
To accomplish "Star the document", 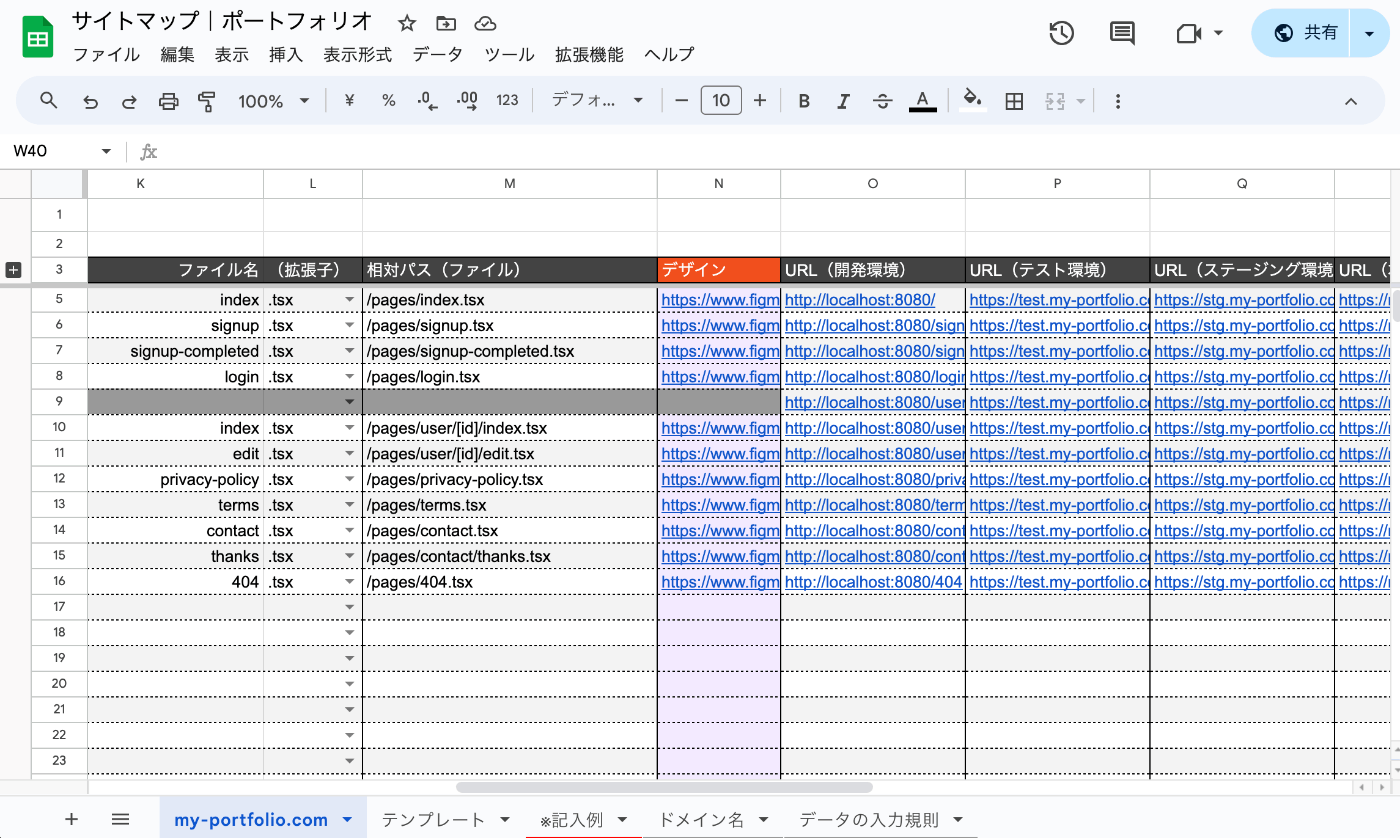I will click(x=407, y=23).
